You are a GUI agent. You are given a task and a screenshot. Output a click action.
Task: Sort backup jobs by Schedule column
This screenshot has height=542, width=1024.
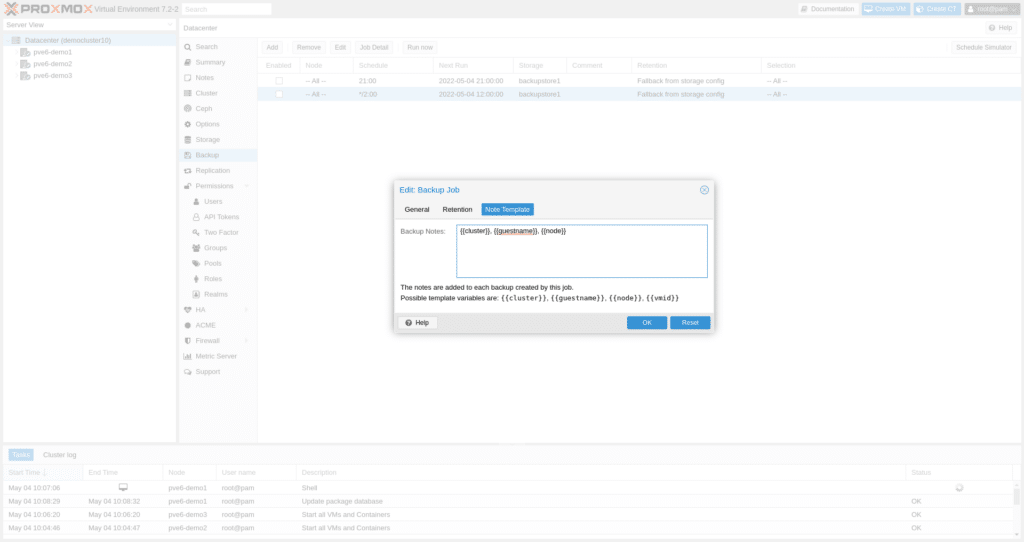point(393,65)
